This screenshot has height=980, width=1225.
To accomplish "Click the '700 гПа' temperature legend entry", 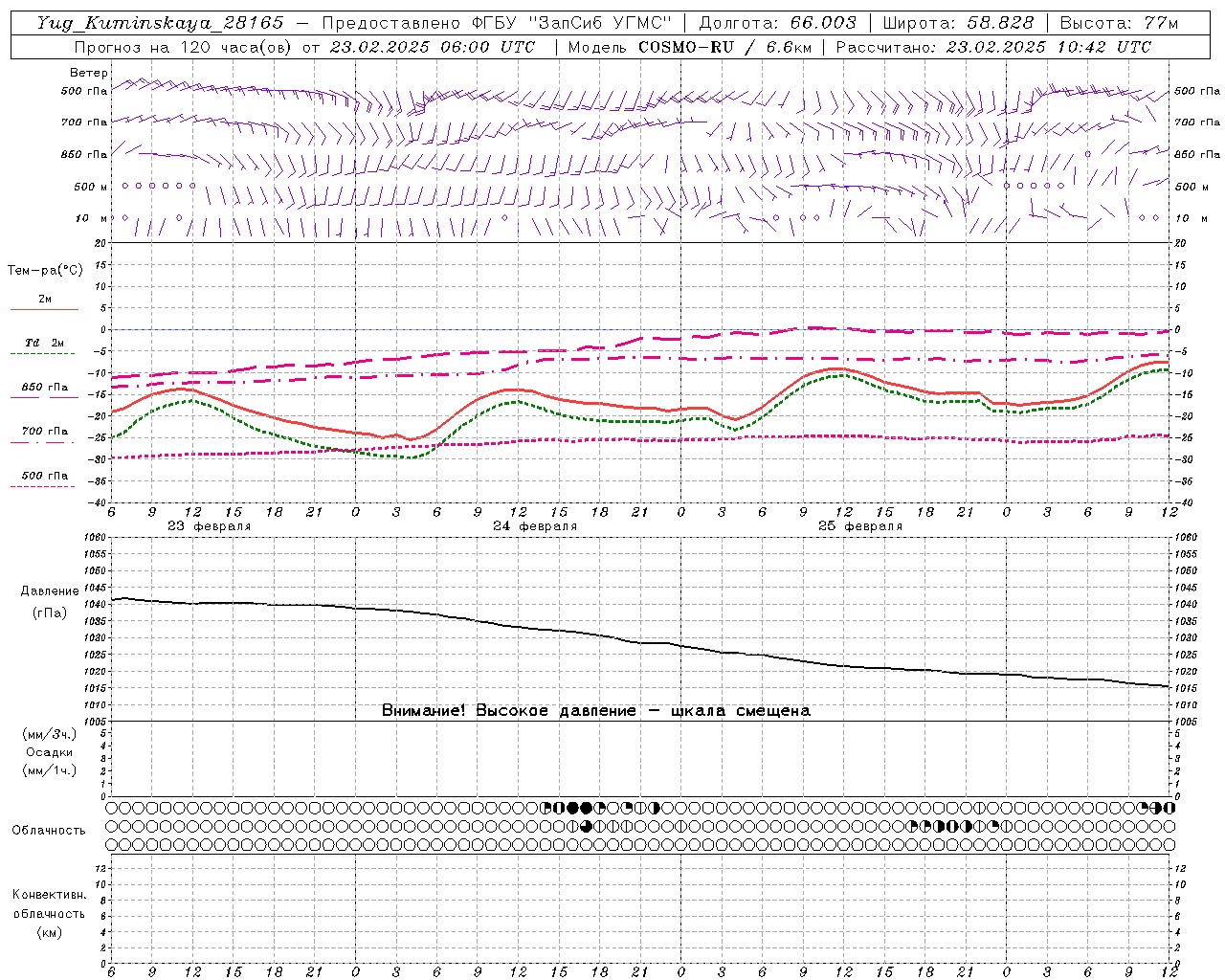I will [45, 432].
